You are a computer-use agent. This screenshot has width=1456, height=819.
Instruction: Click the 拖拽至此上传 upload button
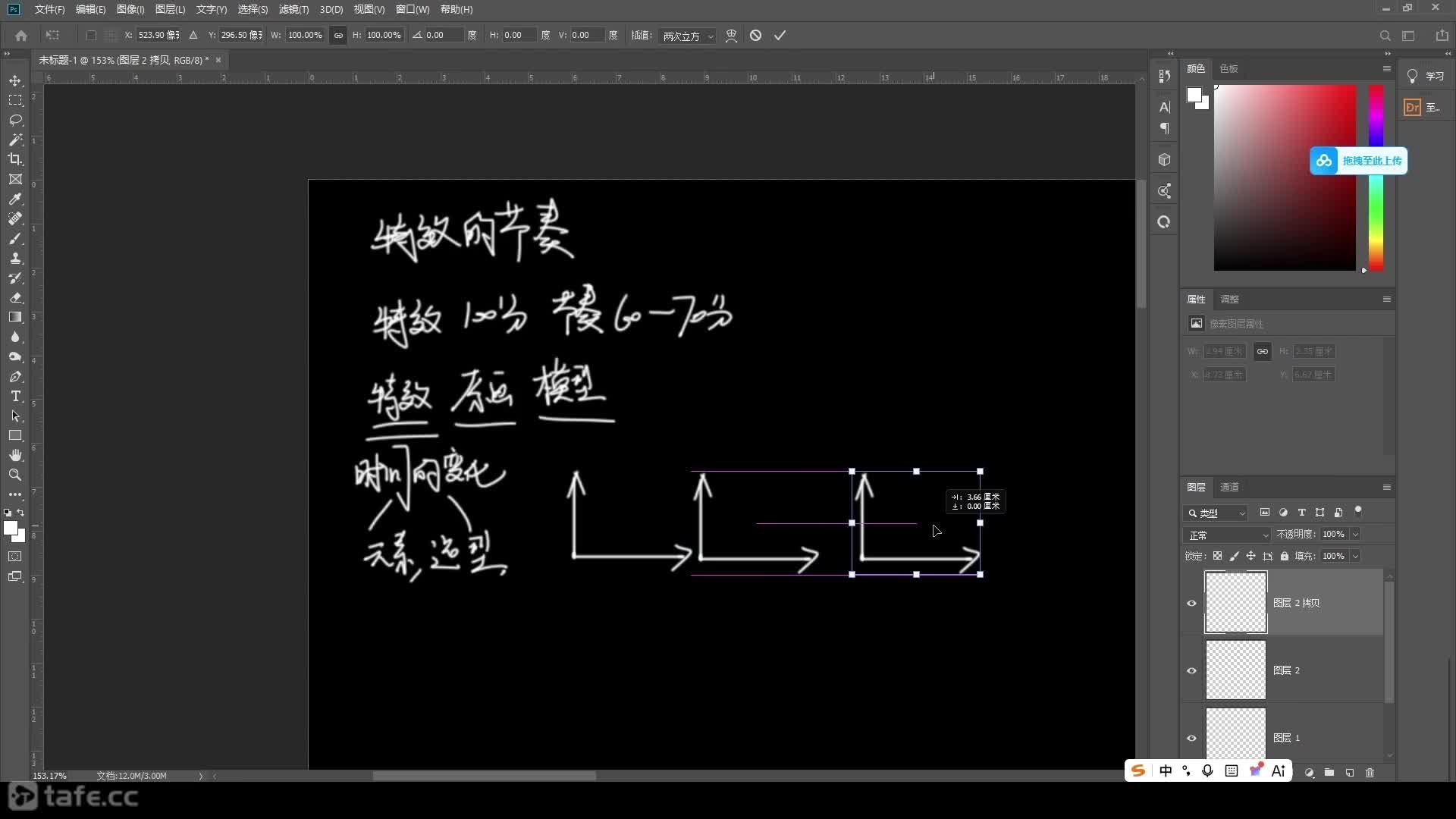point(1359,161)
